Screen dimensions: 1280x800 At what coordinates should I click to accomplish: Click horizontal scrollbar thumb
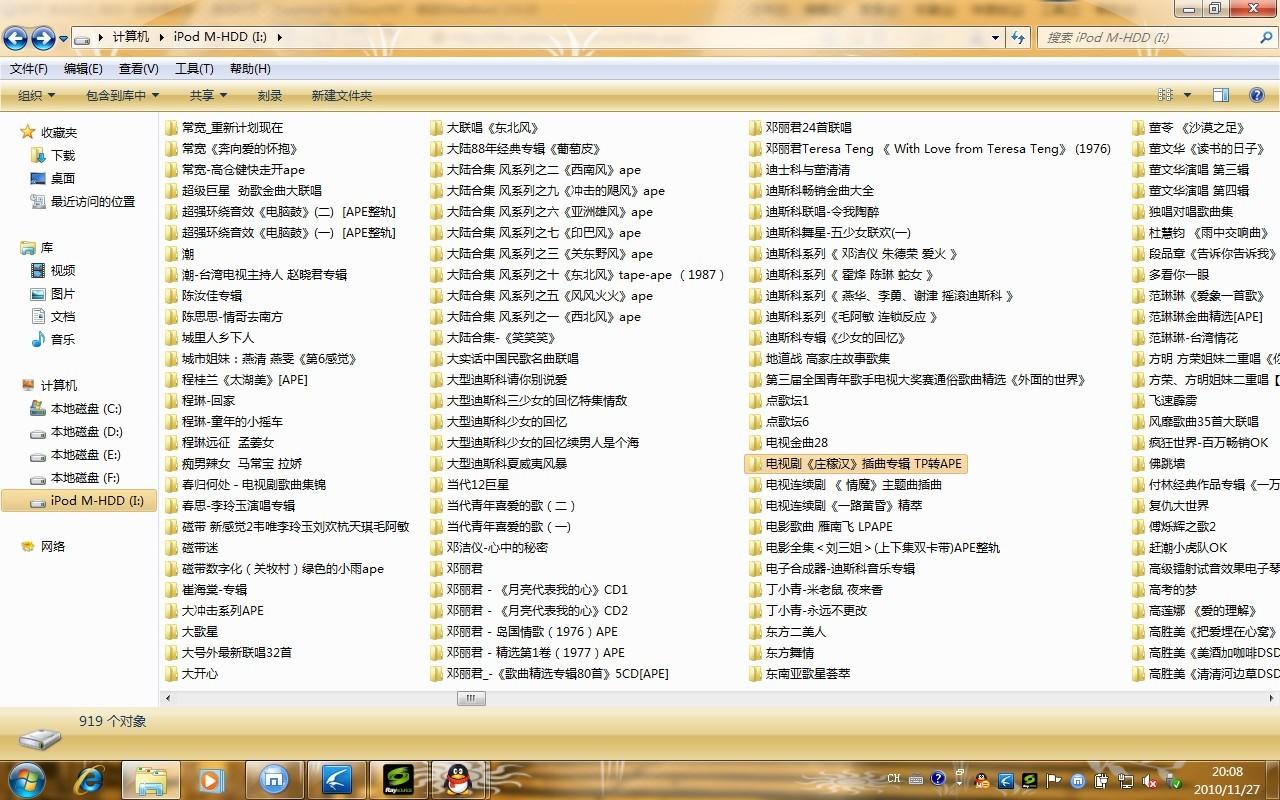(x=471, y=698)
